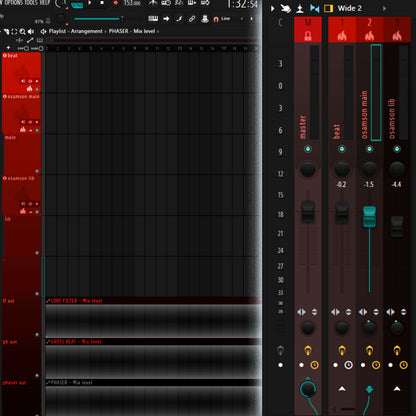
Task: Click the playlist select-region icon
Action: pos(14,32)
